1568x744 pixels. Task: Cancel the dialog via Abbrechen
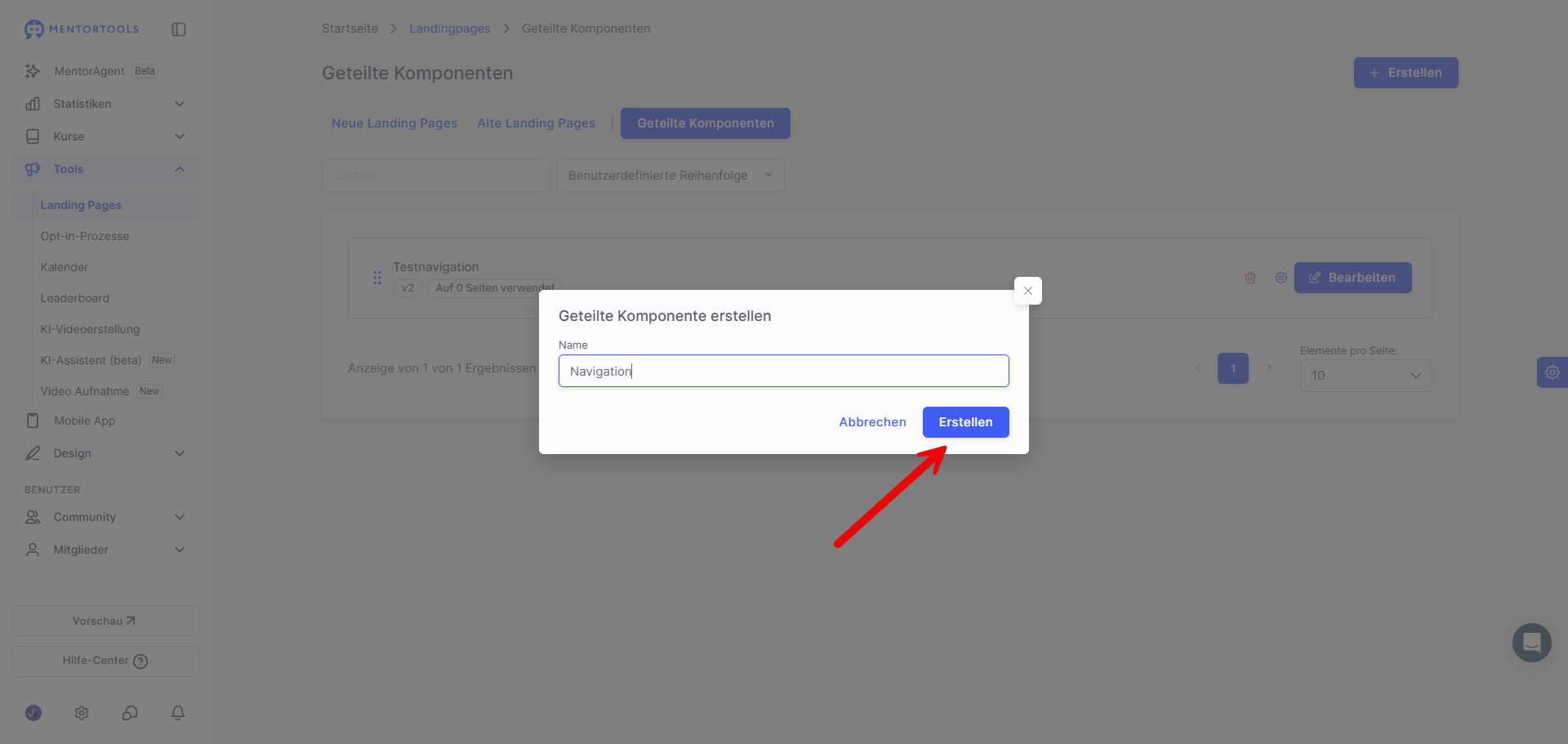tap(872, 422)
